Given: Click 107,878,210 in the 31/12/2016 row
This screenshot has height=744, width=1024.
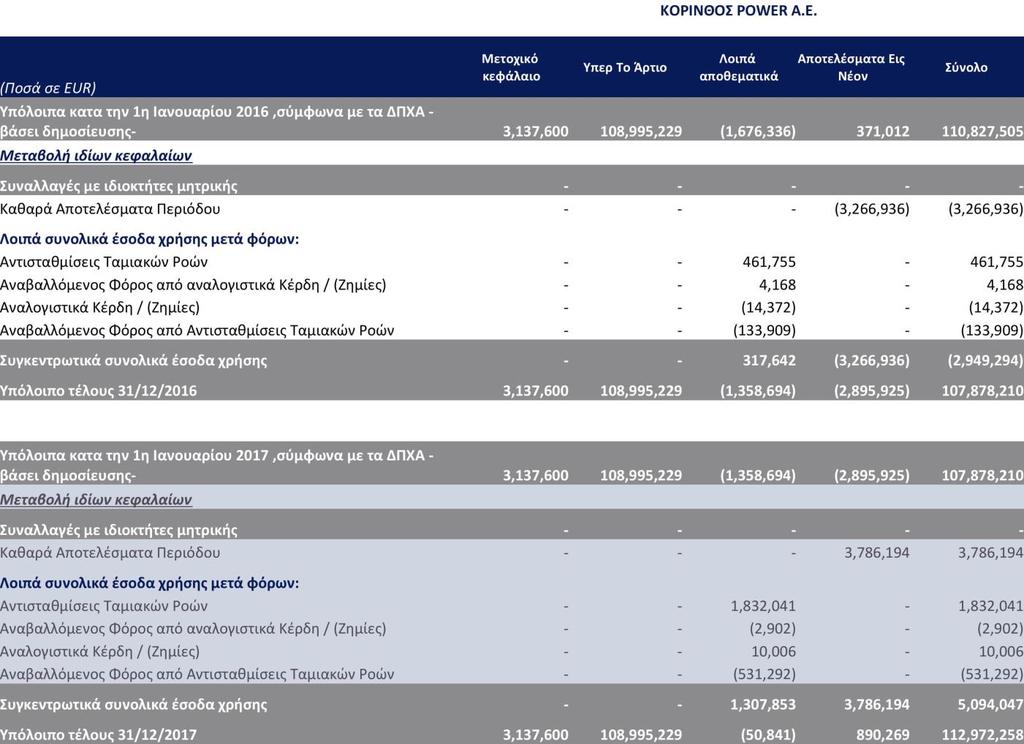Looking at the screenshot, I should (982, 391).
